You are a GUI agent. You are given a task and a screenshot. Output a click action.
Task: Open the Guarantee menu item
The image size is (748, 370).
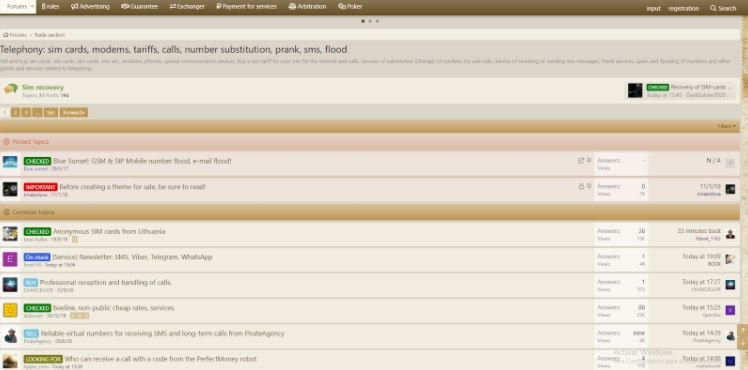[139, 7]
